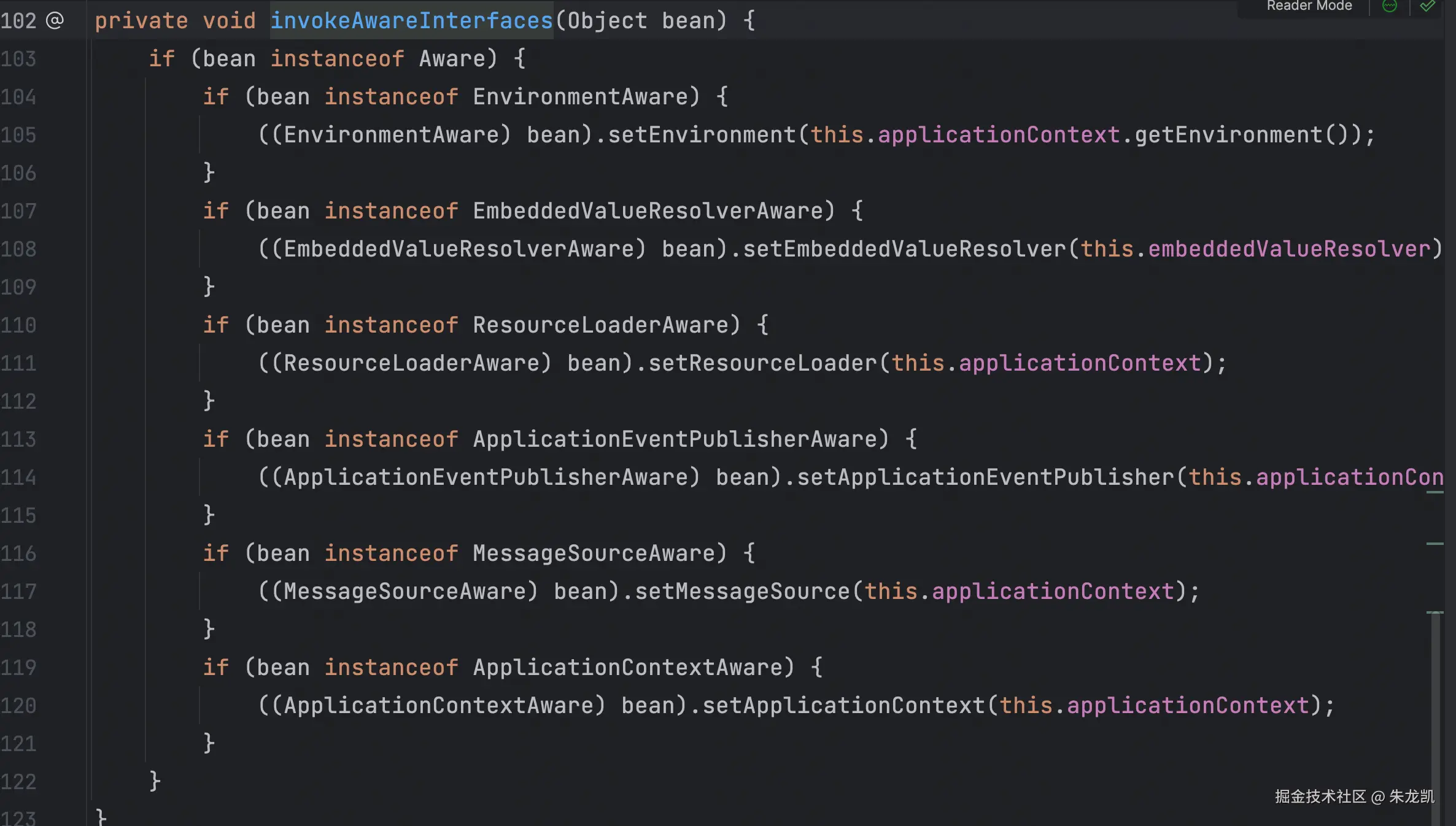Image resolution: width=1456 pixels, height=826 pixels.
Task: Click line number 113 in the gutter
Action: [18, 439]
